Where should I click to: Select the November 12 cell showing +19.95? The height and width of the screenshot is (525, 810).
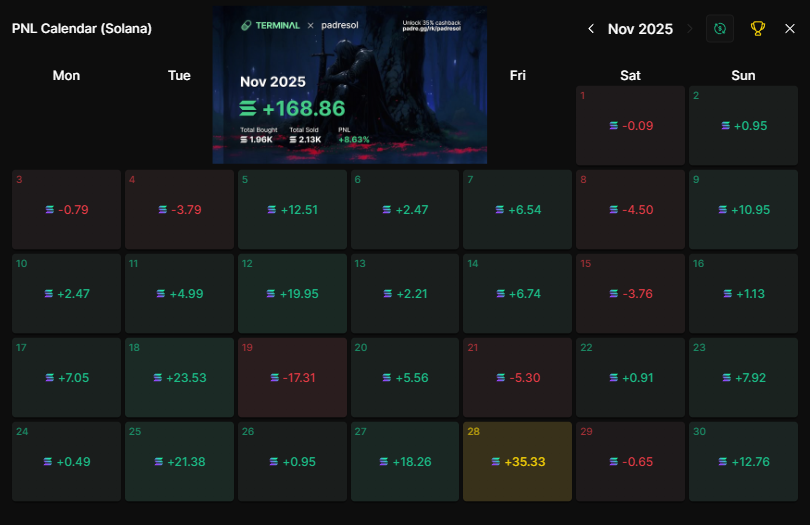pos(292,294)
